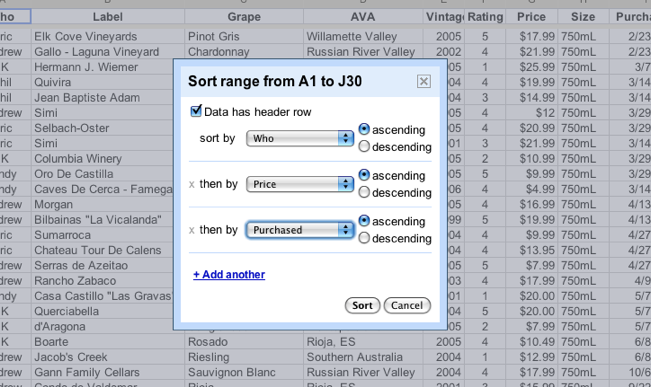Select the Riesling grape cell
651x387 pixels.
click(x=244, y=357)
